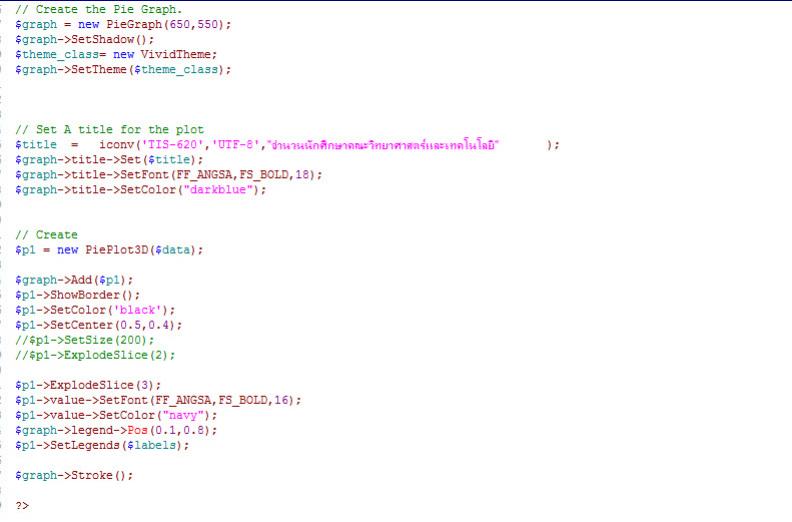Viewport: 792px width, 522px height.
Task: Click the line setting title color "darkblue"
Action: [x=140, y=190]
